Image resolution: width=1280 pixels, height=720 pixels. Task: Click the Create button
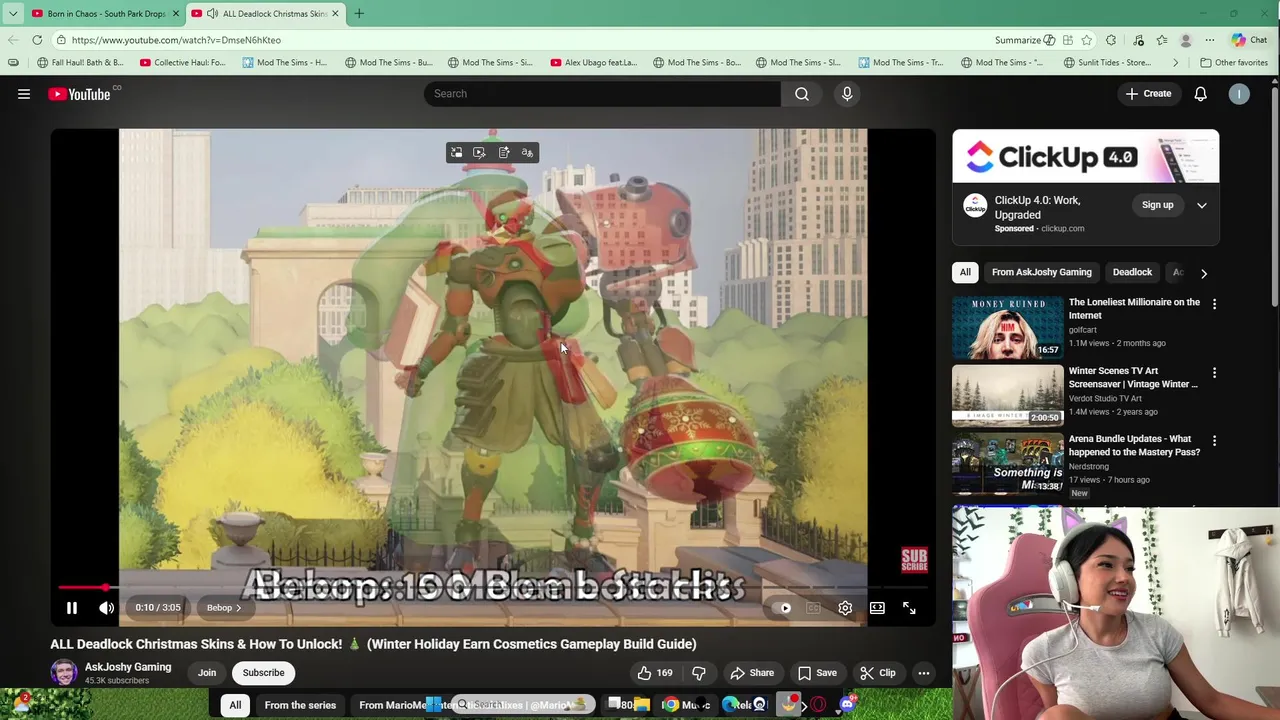pyautogui.click(x=1148, y=94)
